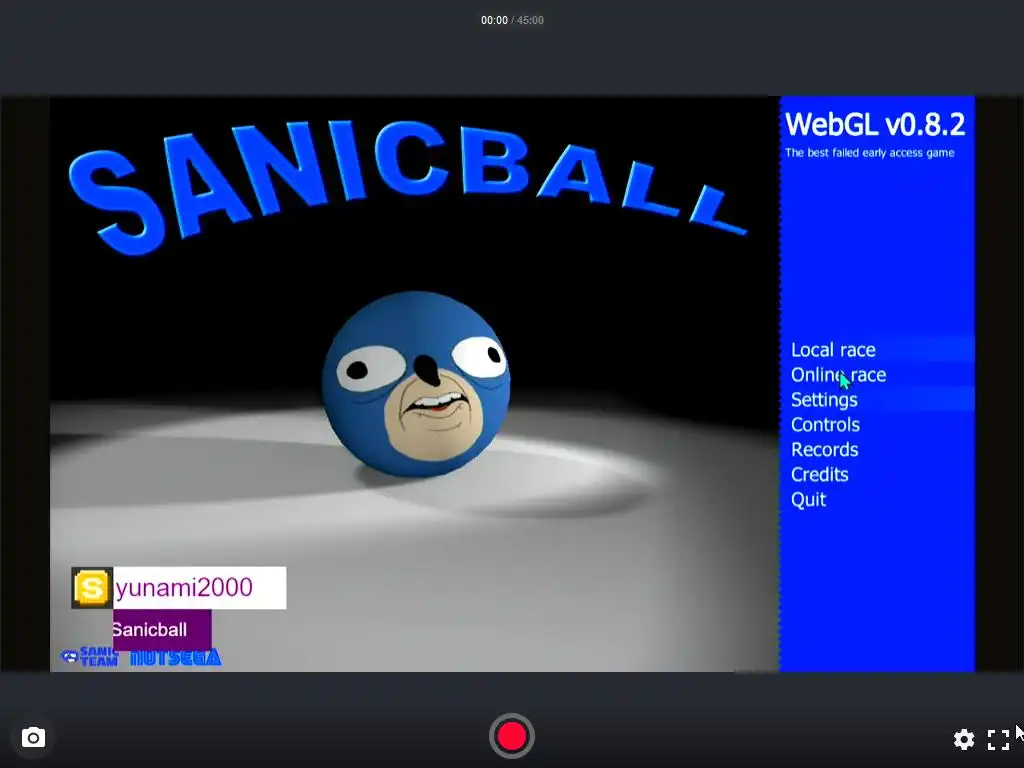
Task: Open the recorder settings gear
Action: coord(964,739)
